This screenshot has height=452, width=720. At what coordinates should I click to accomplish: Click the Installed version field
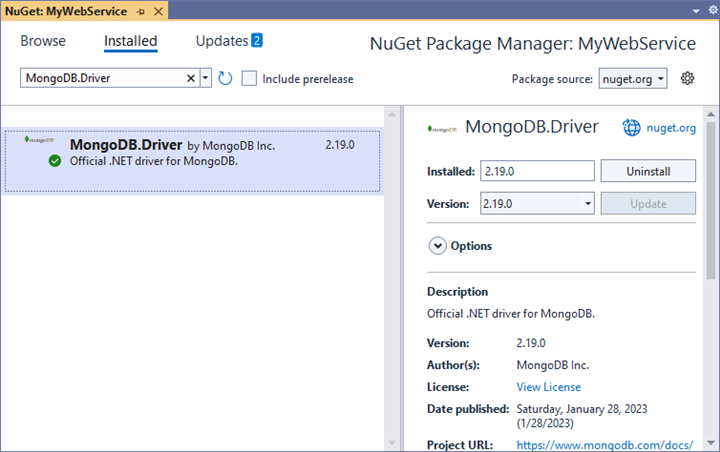click(537, 171)
